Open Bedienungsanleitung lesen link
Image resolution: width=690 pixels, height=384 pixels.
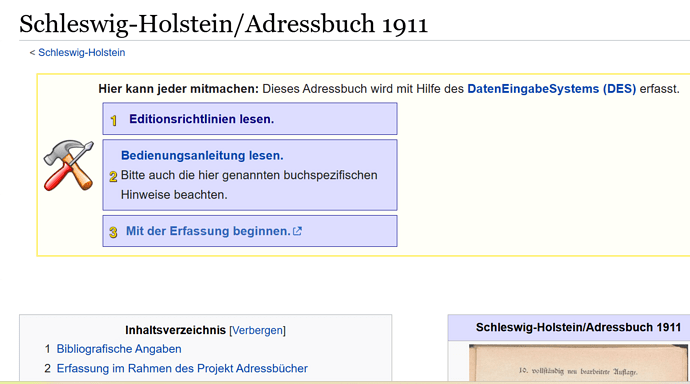202,156
